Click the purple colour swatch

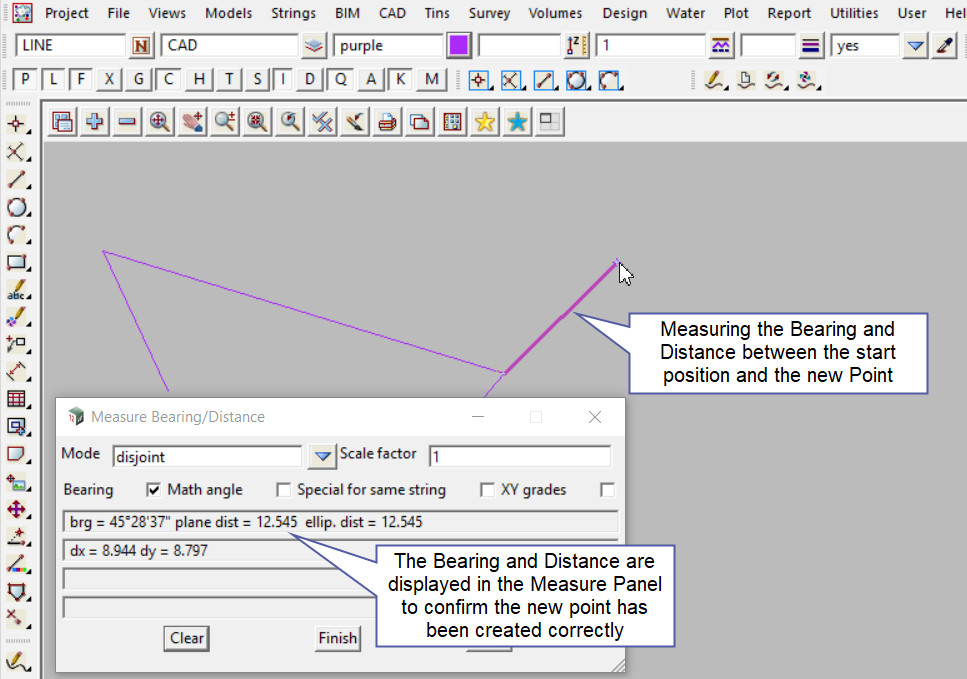tap(459, 46)
